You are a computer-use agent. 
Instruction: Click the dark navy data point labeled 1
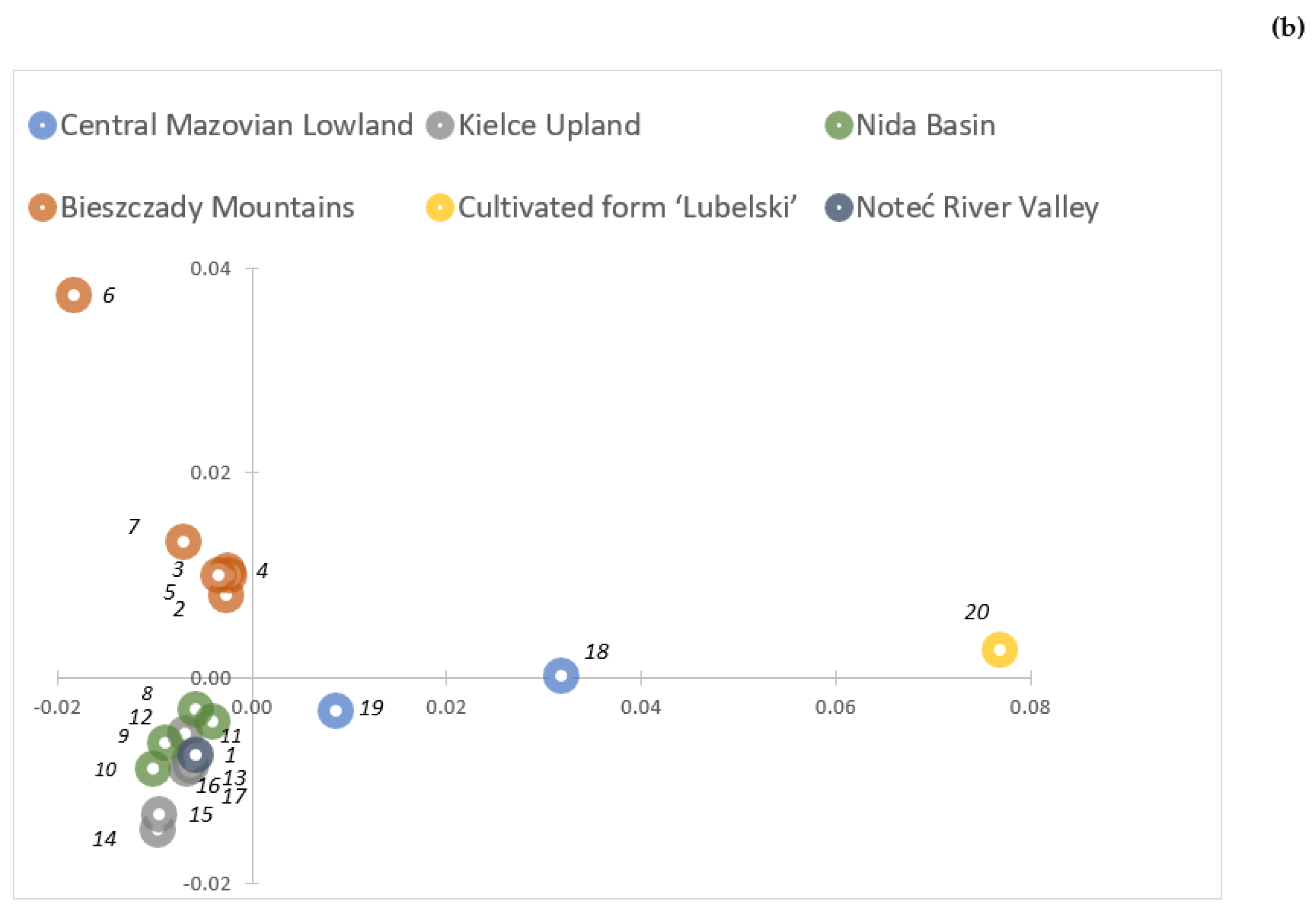pyautogui.click(x=195, y=754)
